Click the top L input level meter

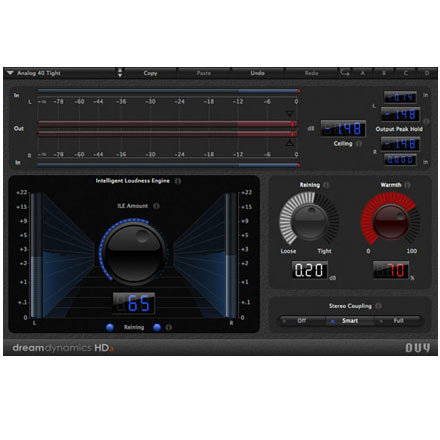pyautogui.click(x=168, y=91)
